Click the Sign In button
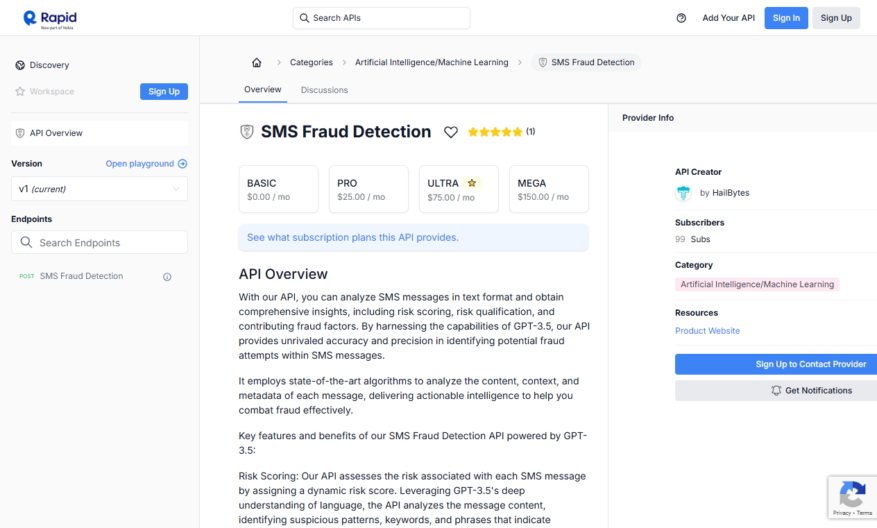The height and width of the screenshot is (528, 877). coord(786,18)
